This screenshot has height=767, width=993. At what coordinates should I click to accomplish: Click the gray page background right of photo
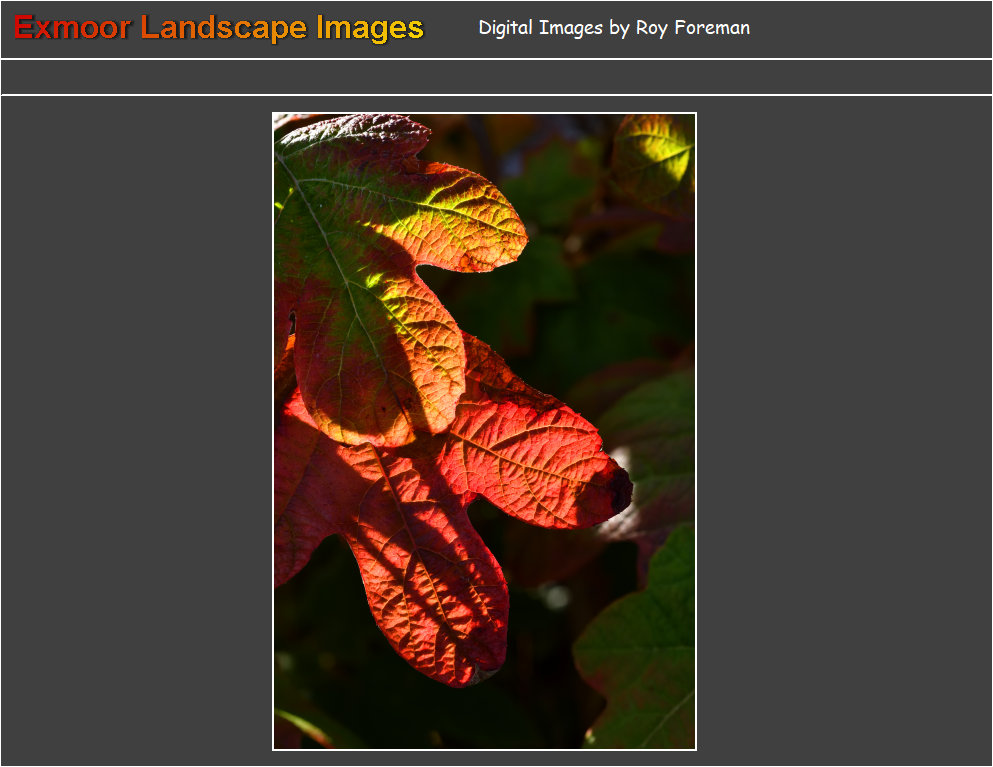point(844,431)
